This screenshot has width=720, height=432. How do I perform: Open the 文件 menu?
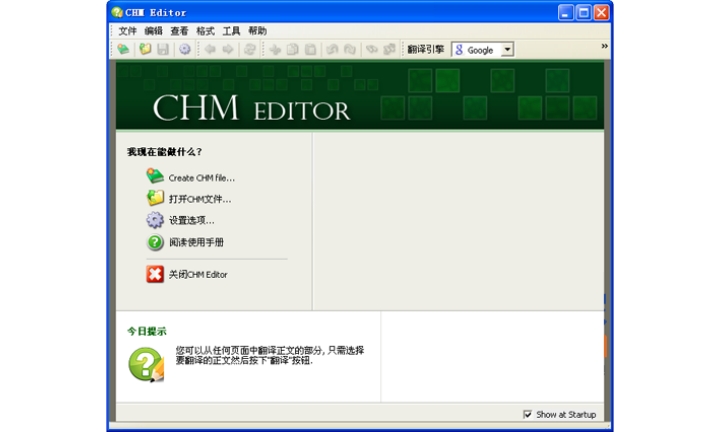coord(127,31)
